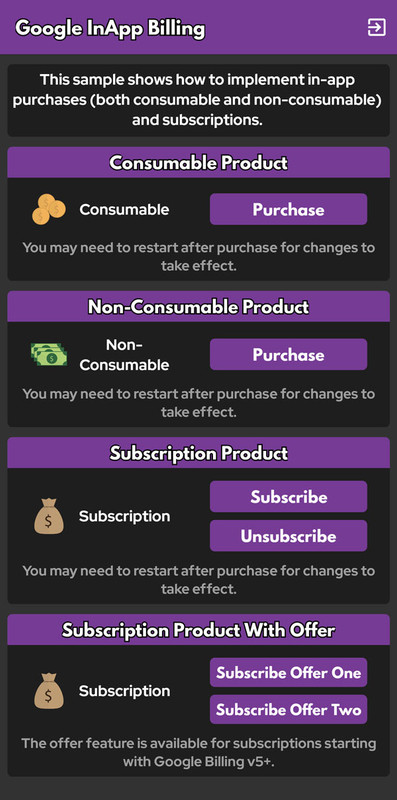Purchase the Consumable product
Image resolution: width=397 pixels, height=800 pixels.
pos(288,209)
